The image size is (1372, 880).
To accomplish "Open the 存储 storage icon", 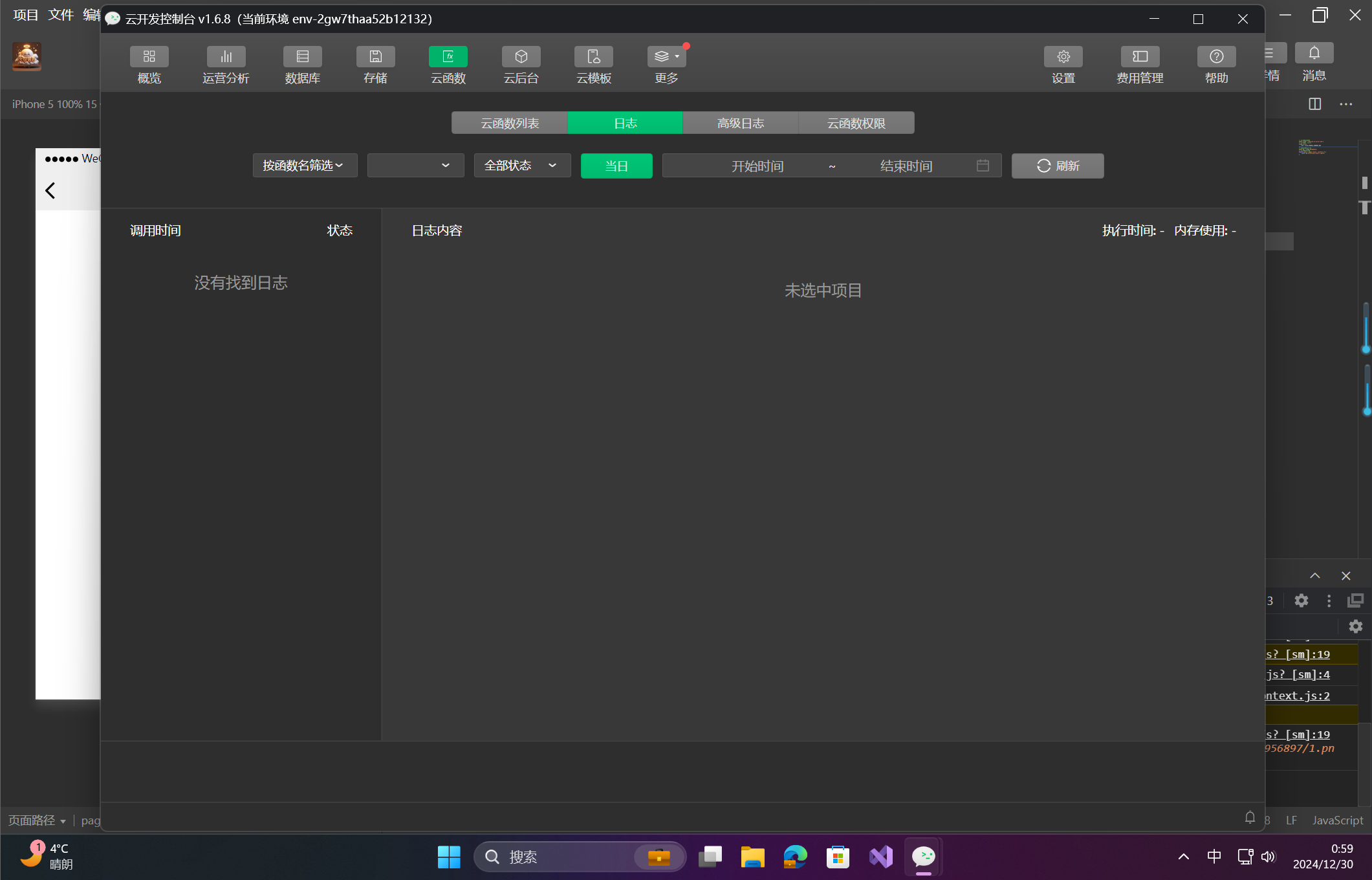I will tap(375, 57).
